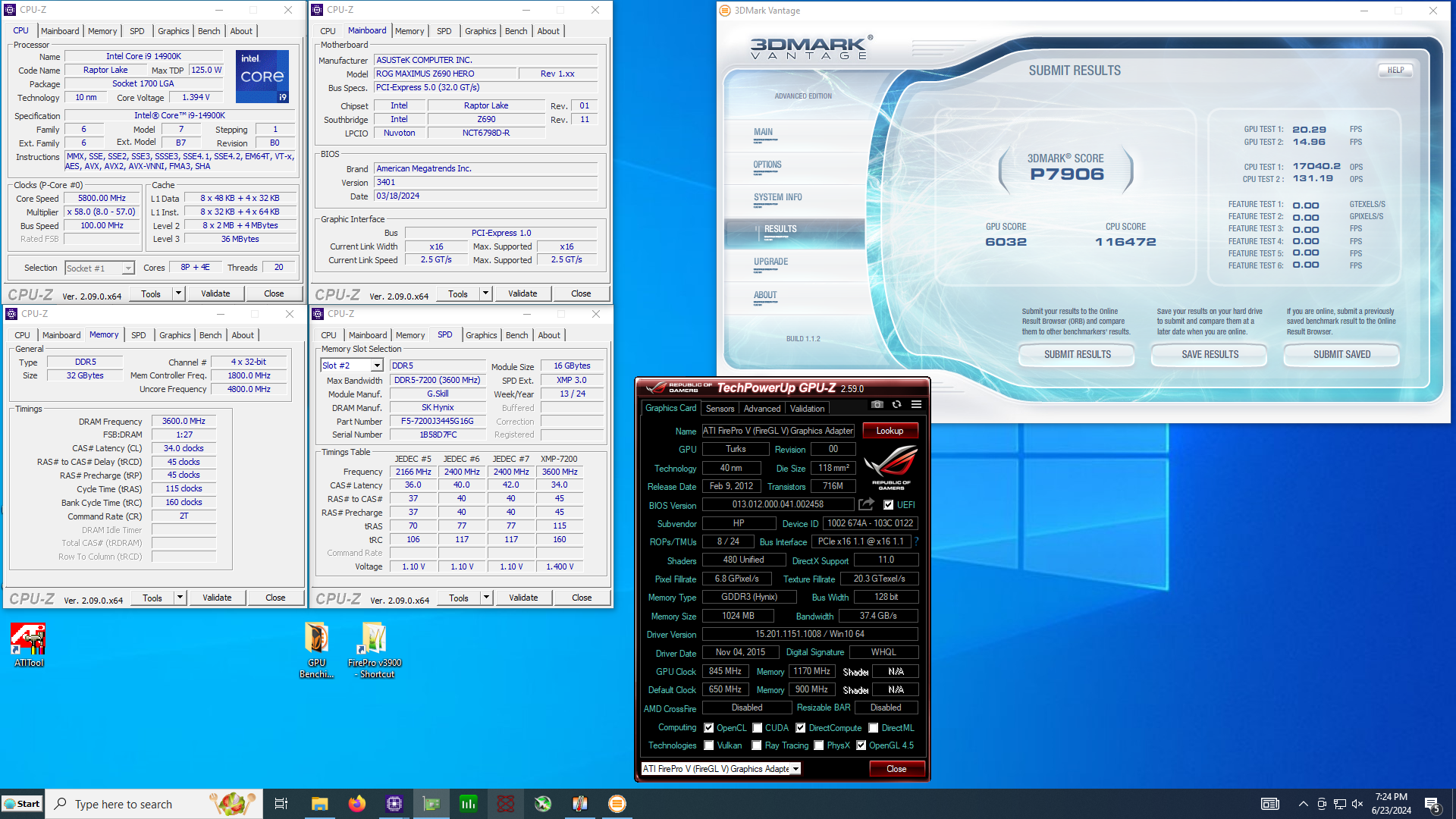
Task: Open the notification center icon
Action: pos(1432,805)
